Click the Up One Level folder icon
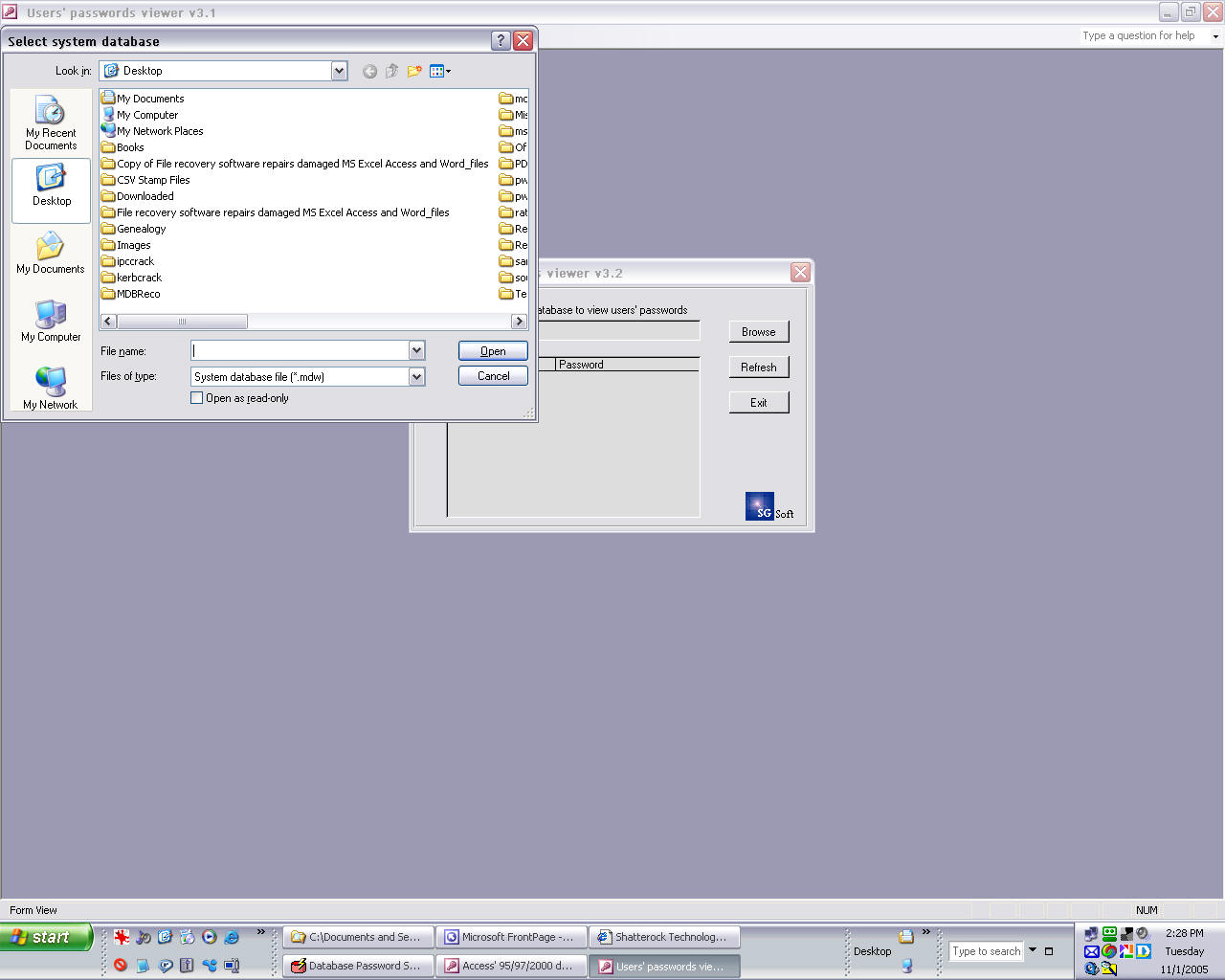The image size is (1225, 980). [x=391, y=72]
